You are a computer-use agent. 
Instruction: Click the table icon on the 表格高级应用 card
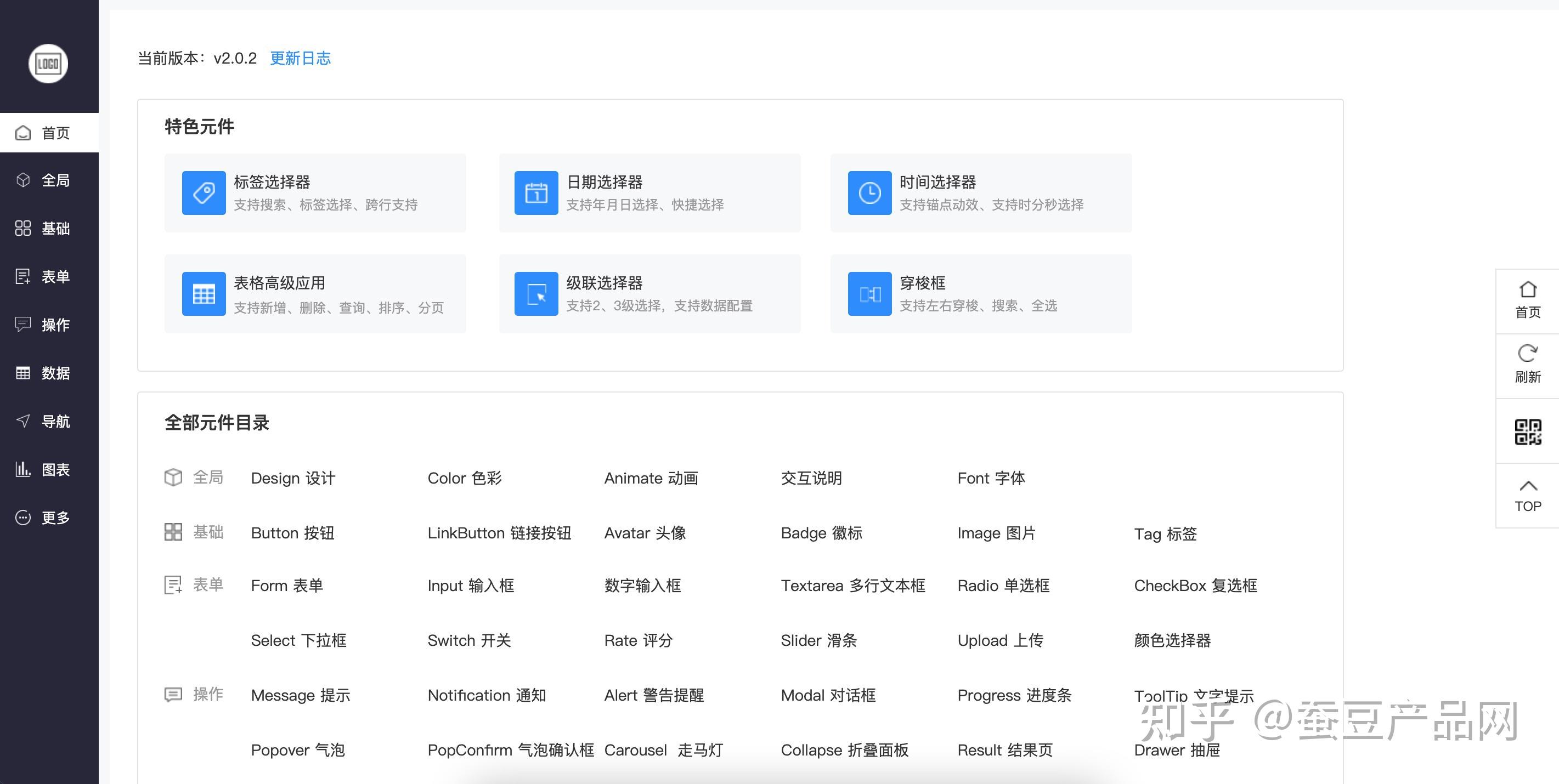(x=204, y=293)
